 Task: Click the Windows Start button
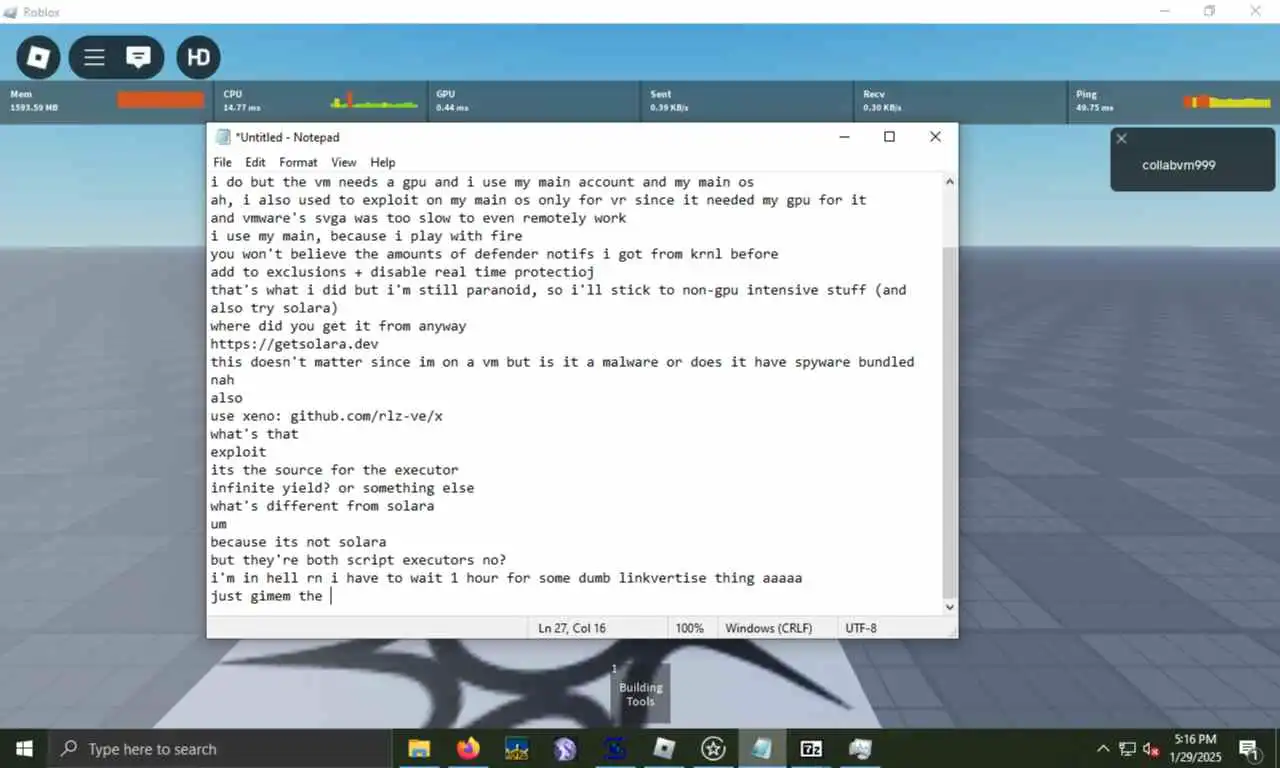pyautogui.click(x=24, y=748)
